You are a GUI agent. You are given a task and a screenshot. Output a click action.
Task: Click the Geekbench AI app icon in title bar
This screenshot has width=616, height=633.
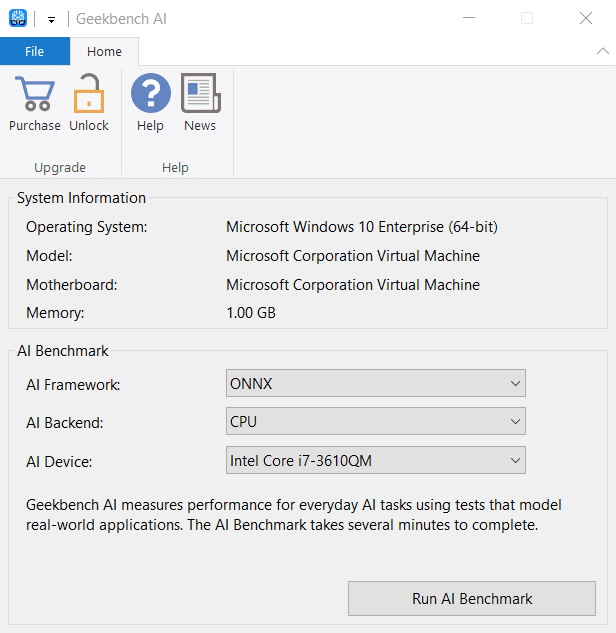tap(17, 18)
